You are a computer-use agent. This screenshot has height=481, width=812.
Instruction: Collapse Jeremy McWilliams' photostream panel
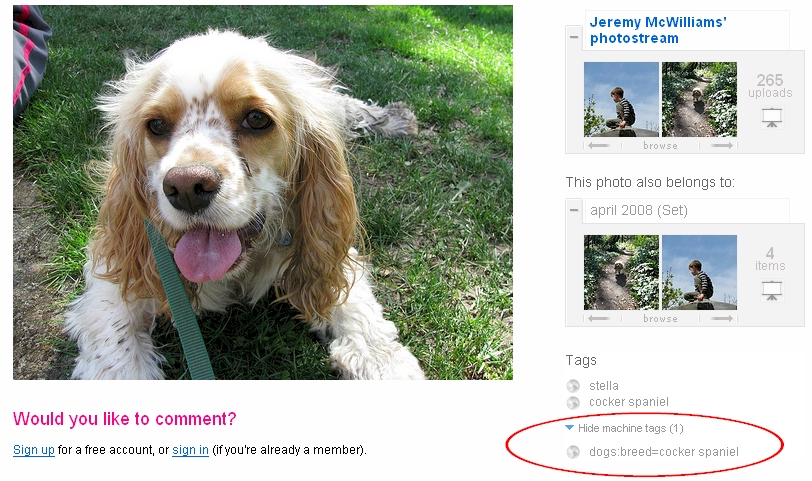574,37
